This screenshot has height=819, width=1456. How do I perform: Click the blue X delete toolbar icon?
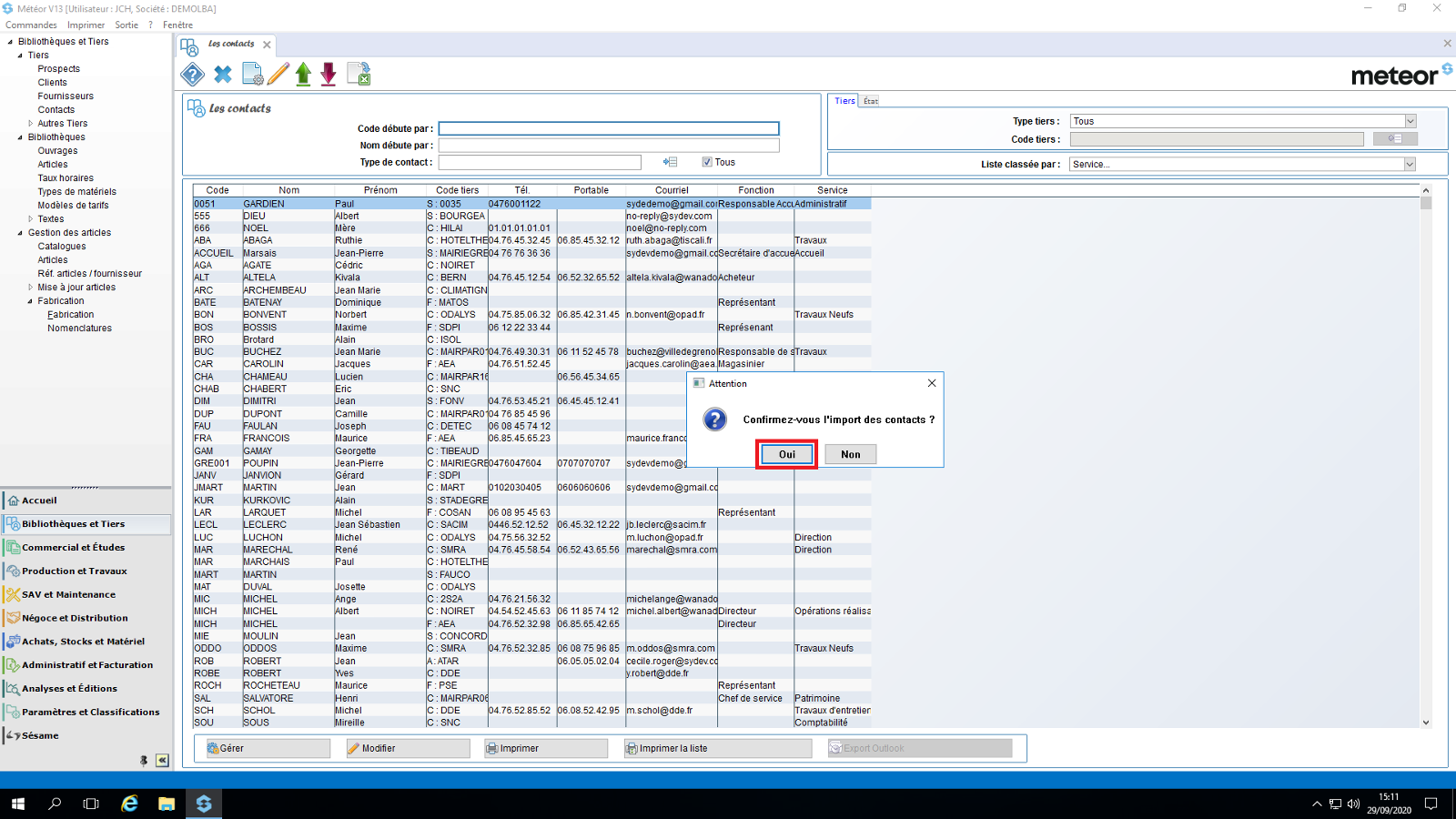(223, 75)
